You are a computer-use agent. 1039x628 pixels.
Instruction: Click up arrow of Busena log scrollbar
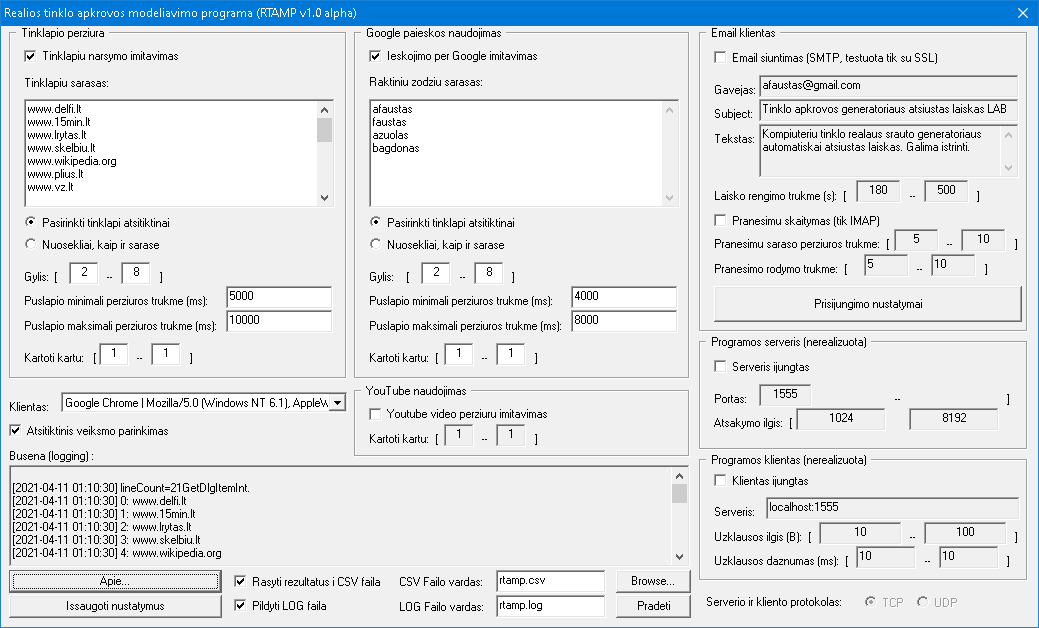click(679, 476)
